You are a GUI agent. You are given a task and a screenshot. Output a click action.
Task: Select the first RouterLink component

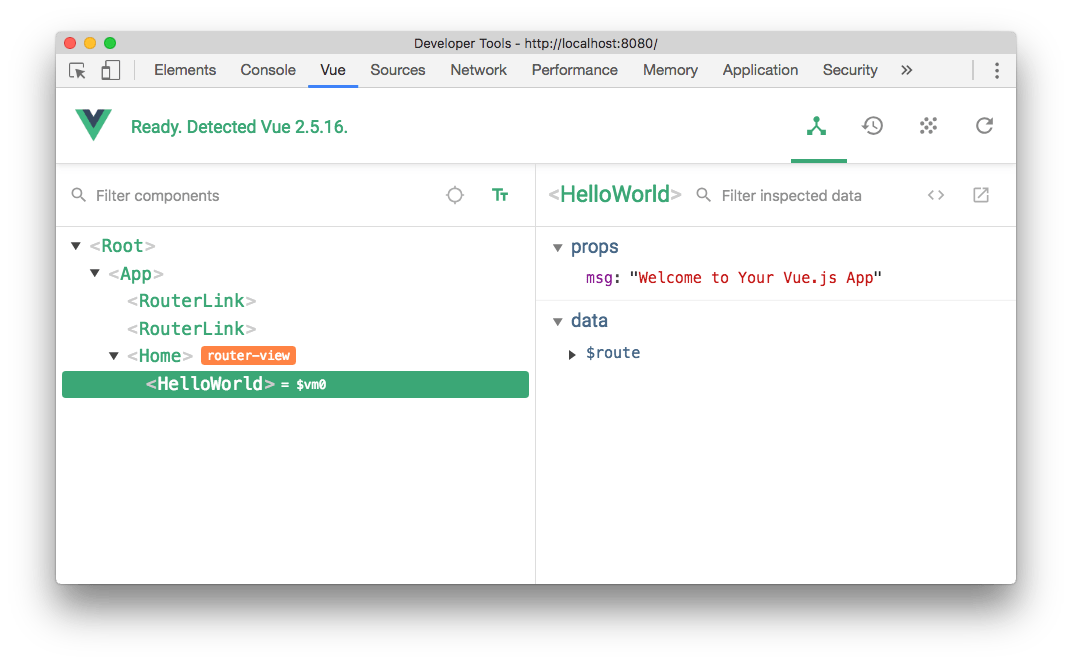click(190, 300)
